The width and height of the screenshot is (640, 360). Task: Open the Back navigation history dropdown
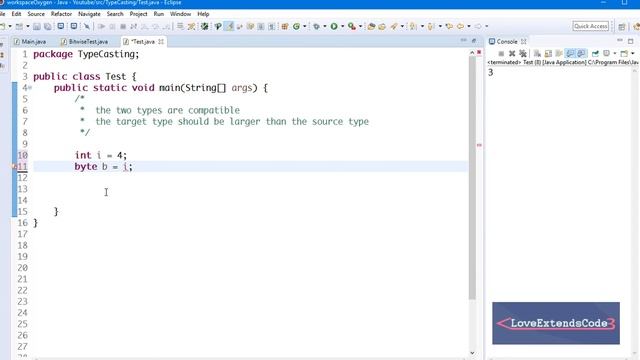[x=469, y=27]
